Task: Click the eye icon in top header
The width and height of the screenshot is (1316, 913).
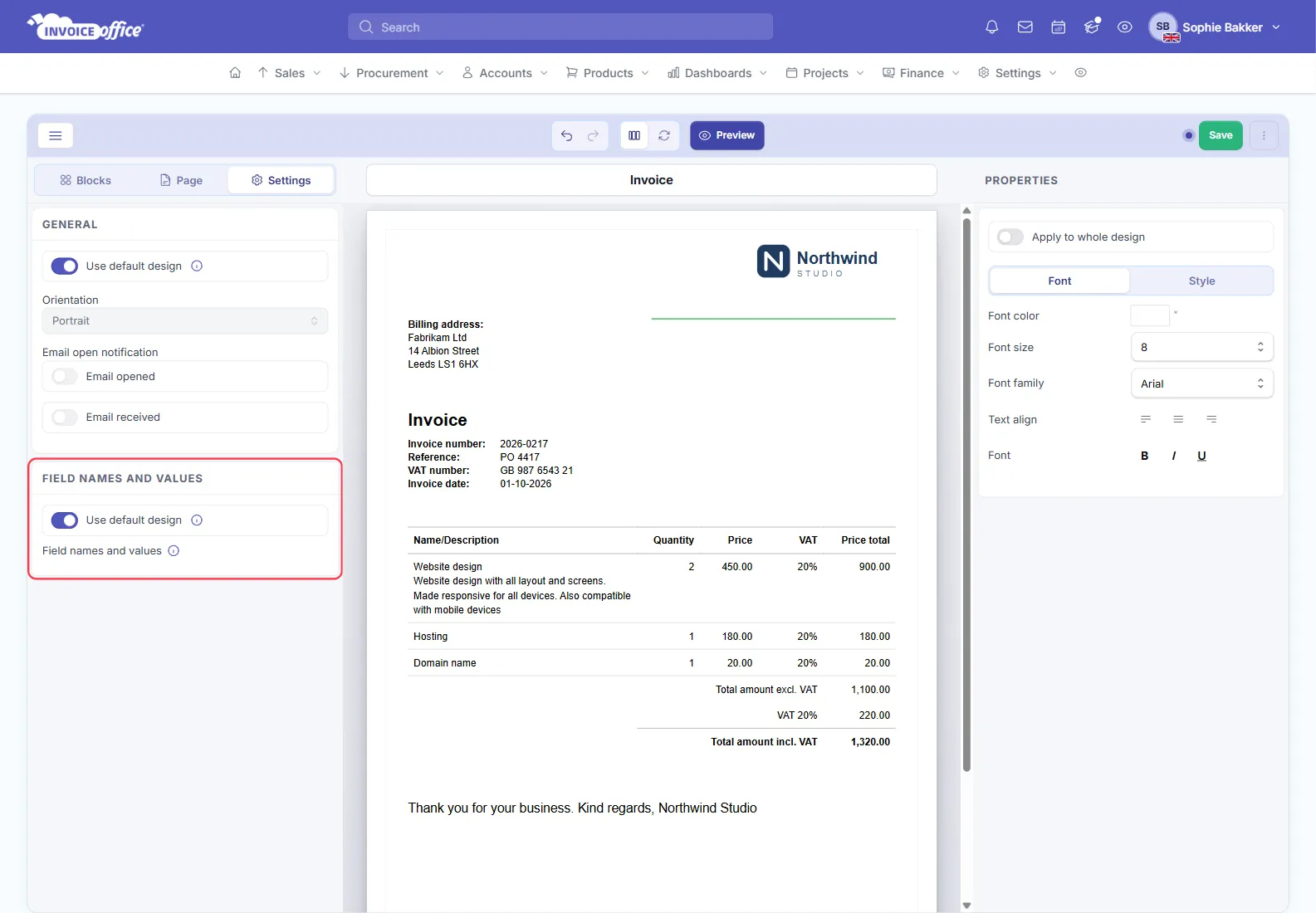Action: coord(1125,27)
